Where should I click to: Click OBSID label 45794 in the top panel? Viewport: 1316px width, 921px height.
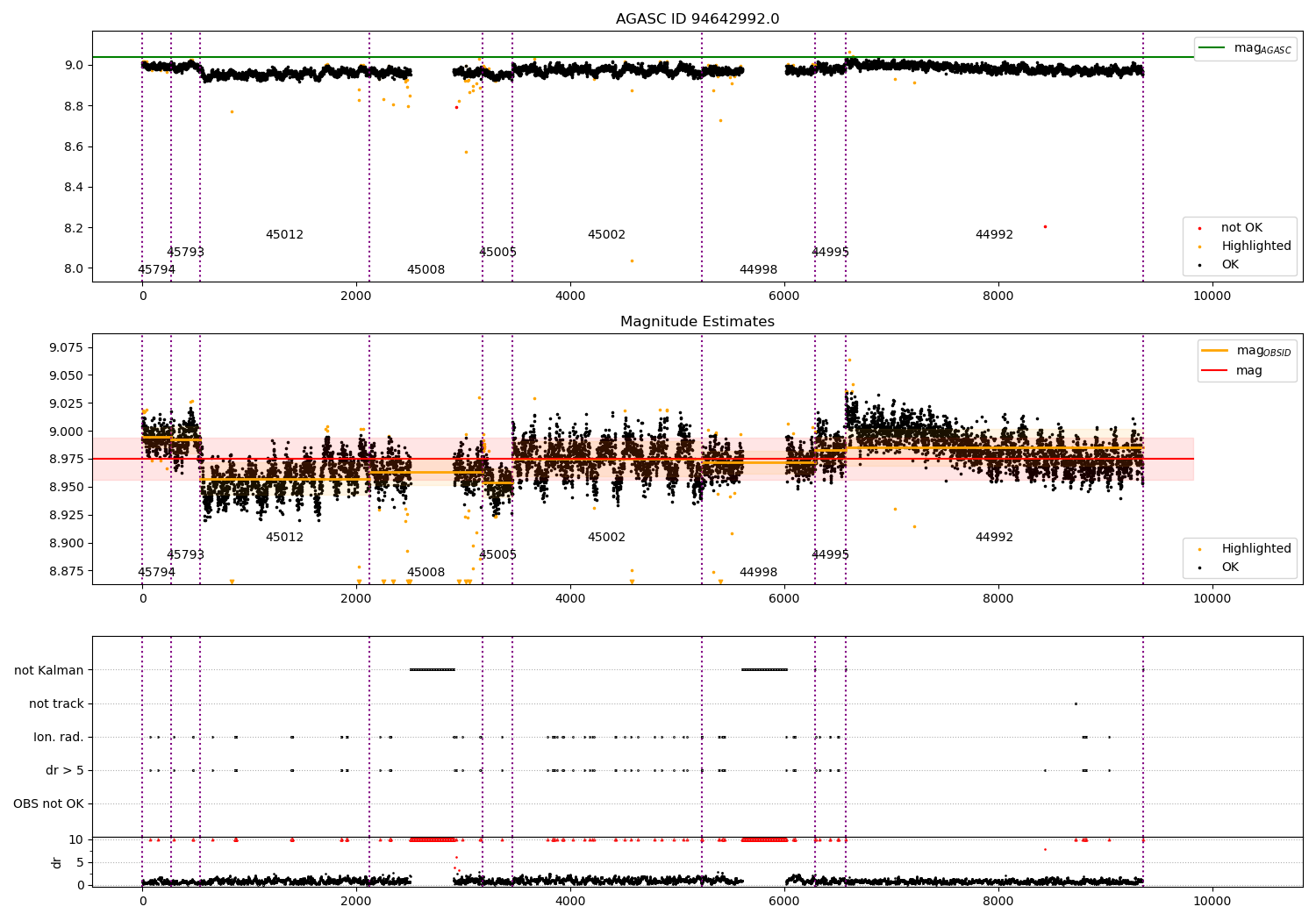(156, 269)
